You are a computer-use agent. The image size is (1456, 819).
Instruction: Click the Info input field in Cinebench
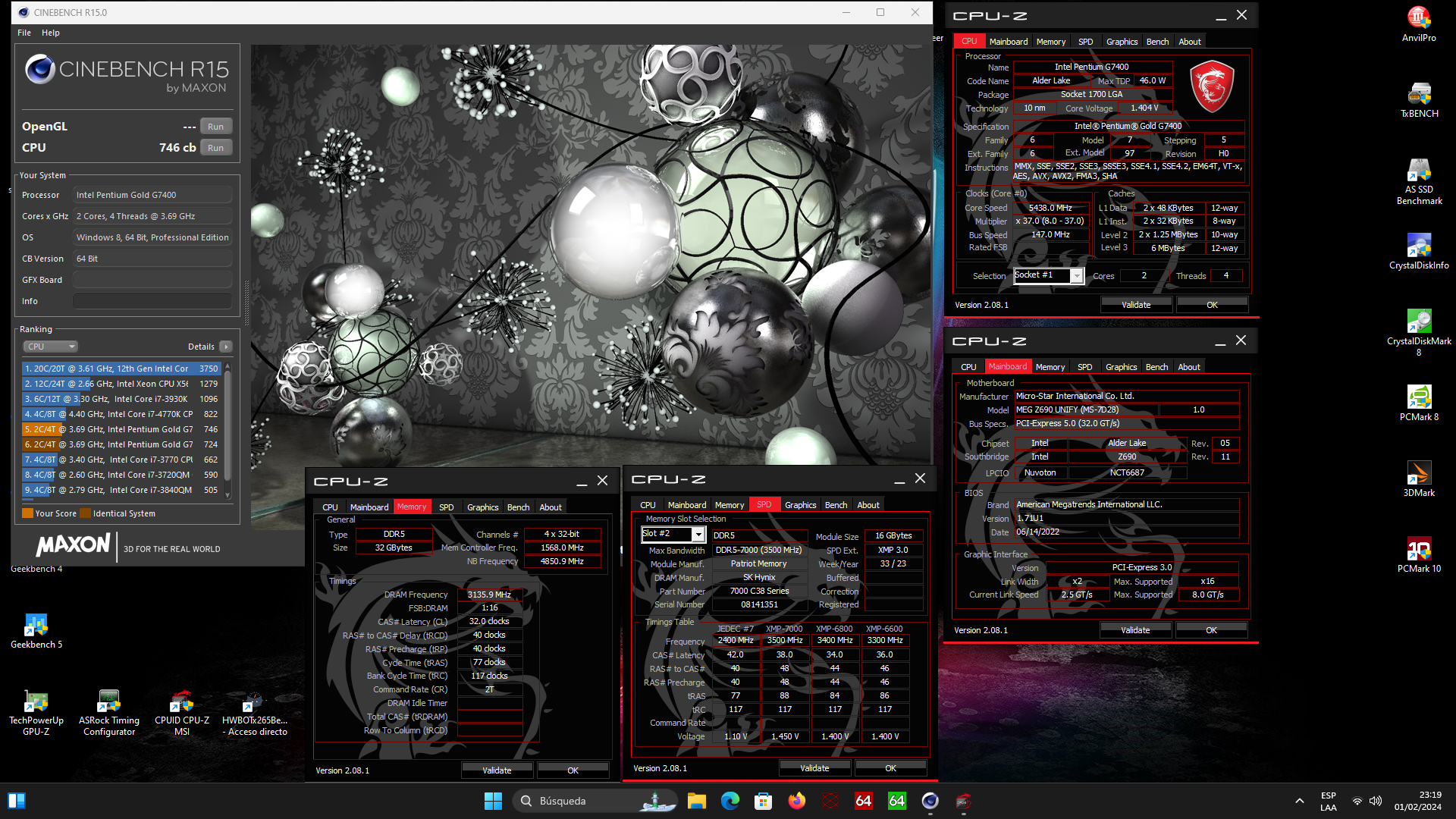tap(152, 301)
